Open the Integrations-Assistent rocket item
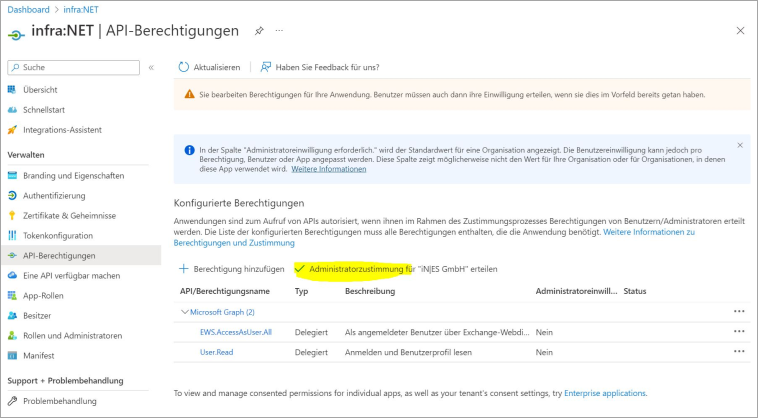 (62, 129)
